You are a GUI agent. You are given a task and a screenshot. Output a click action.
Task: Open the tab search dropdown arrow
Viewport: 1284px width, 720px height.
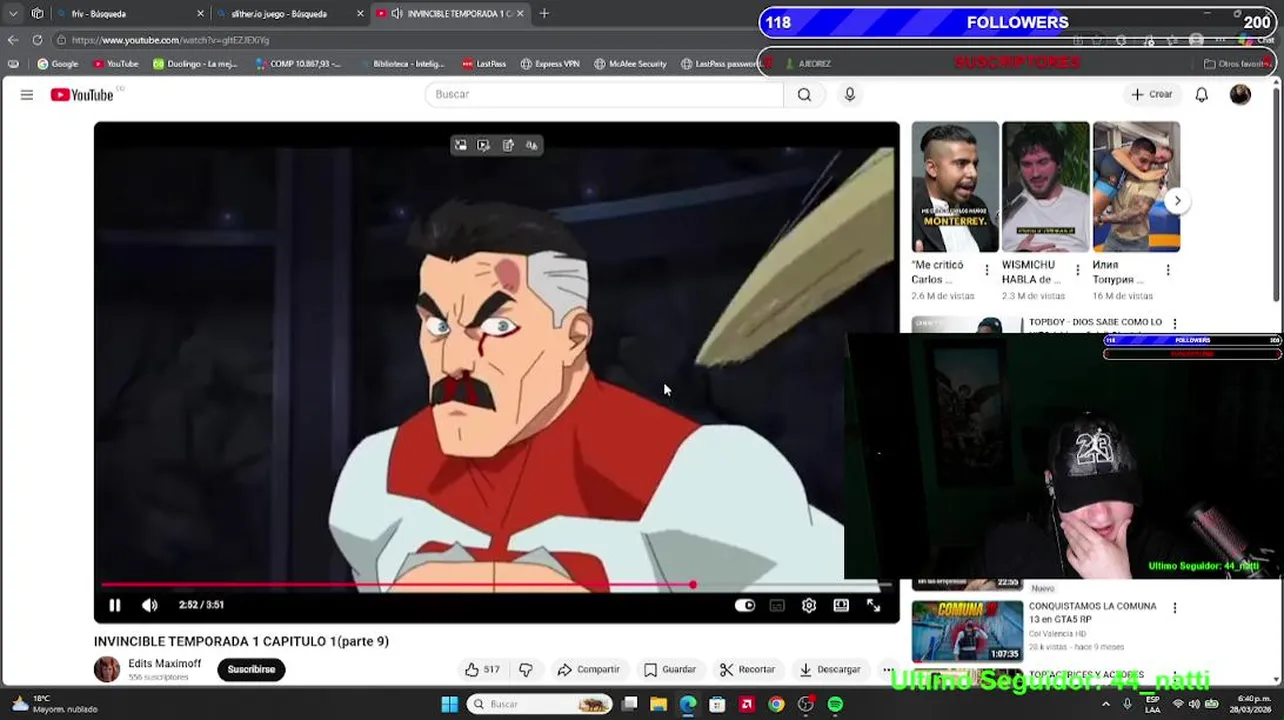pyautogui.click(x=13, y=14)
